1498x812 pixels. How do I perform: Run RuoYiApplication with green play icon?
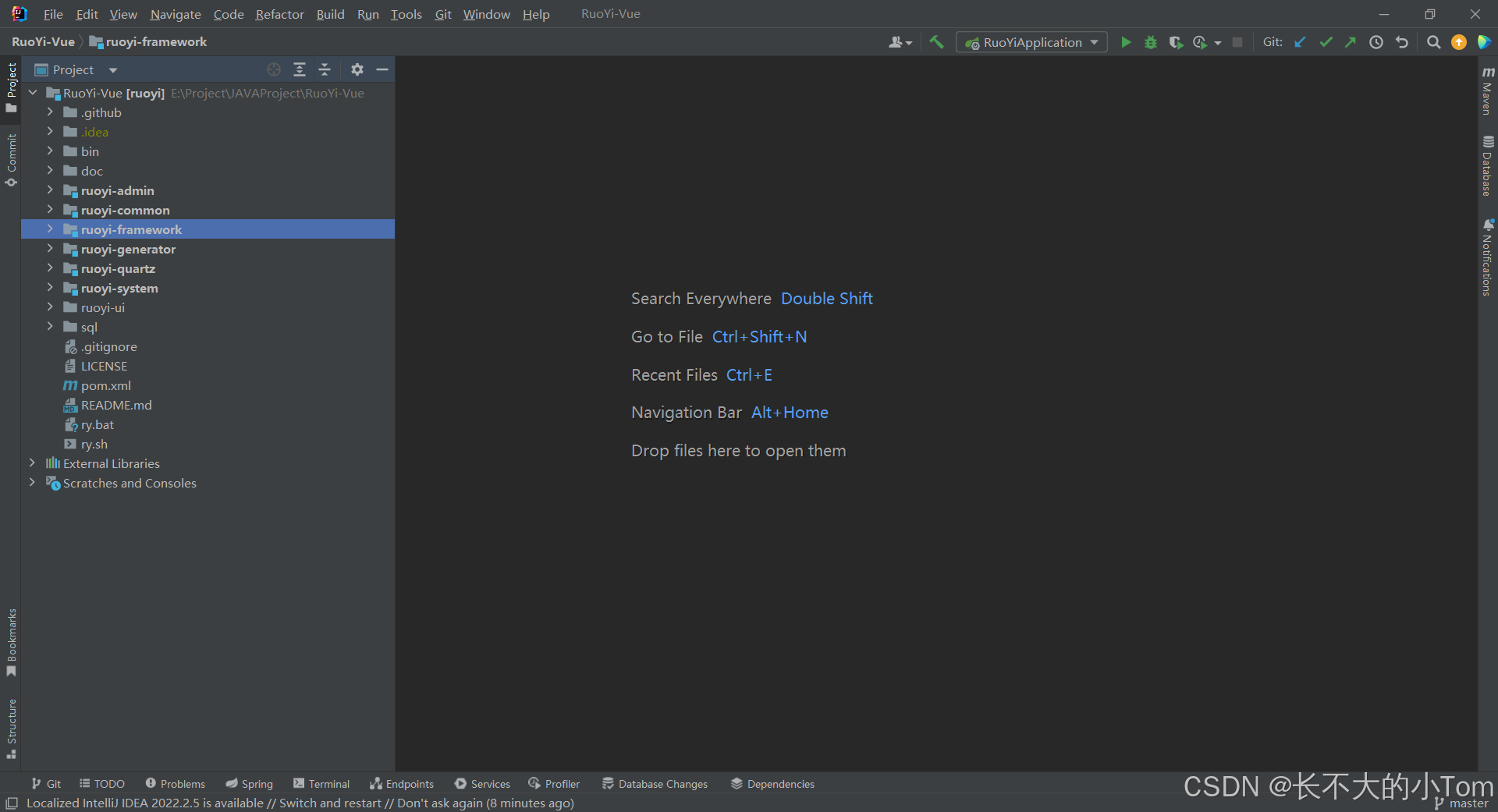pos(1126,42)
